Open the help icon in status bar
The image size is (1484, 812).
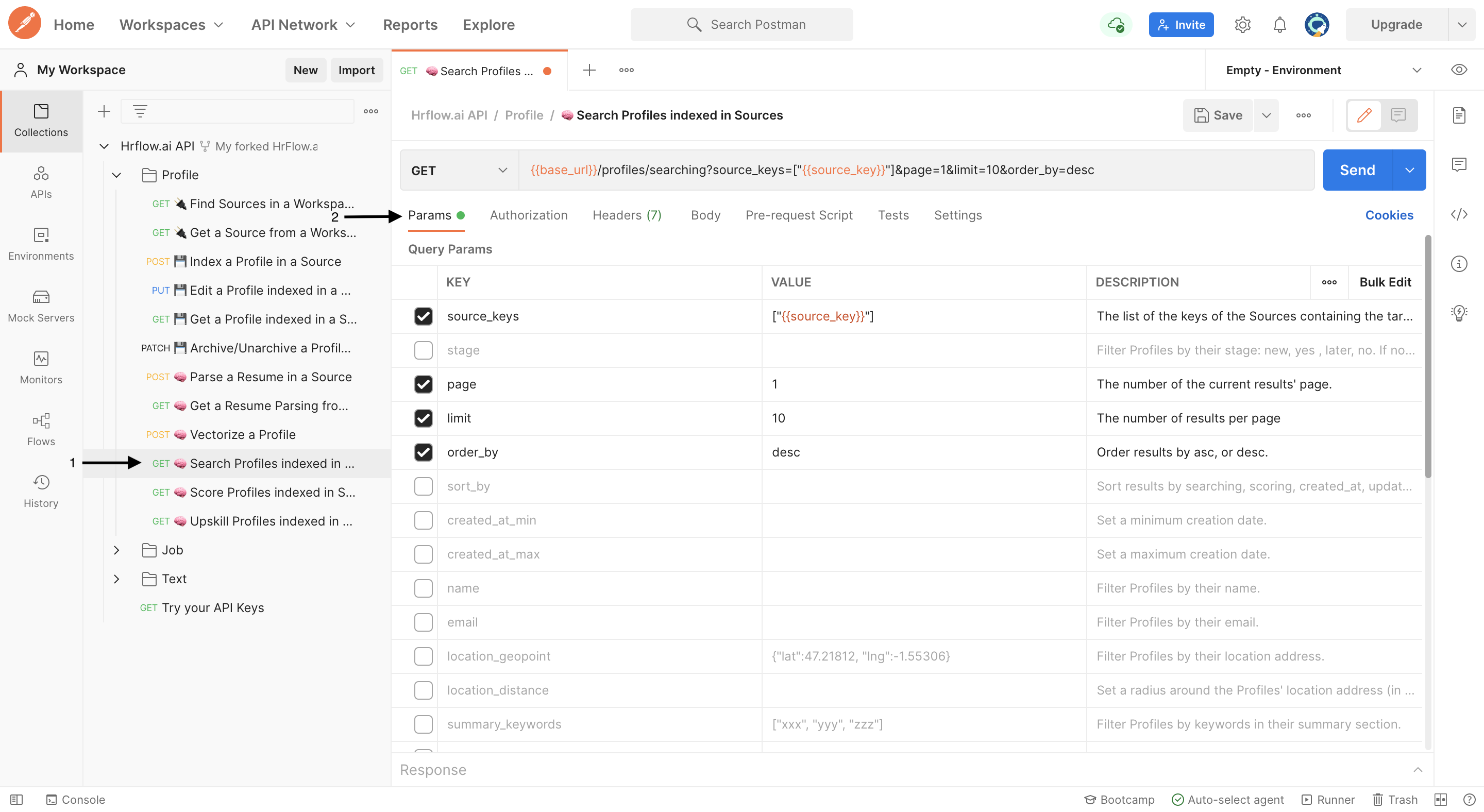pyautogui.click(x=1469, y=799)
